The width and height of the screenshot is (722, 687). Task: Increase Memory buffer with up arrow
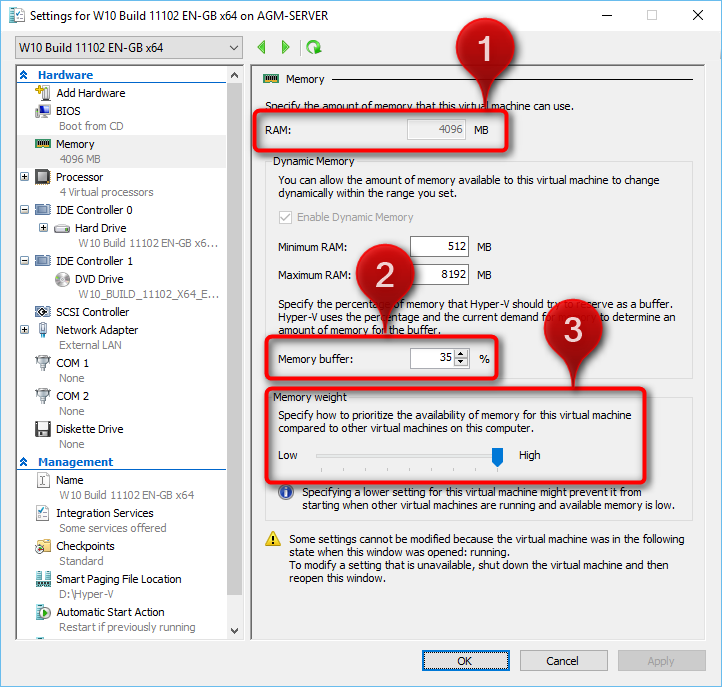(461, 354)
